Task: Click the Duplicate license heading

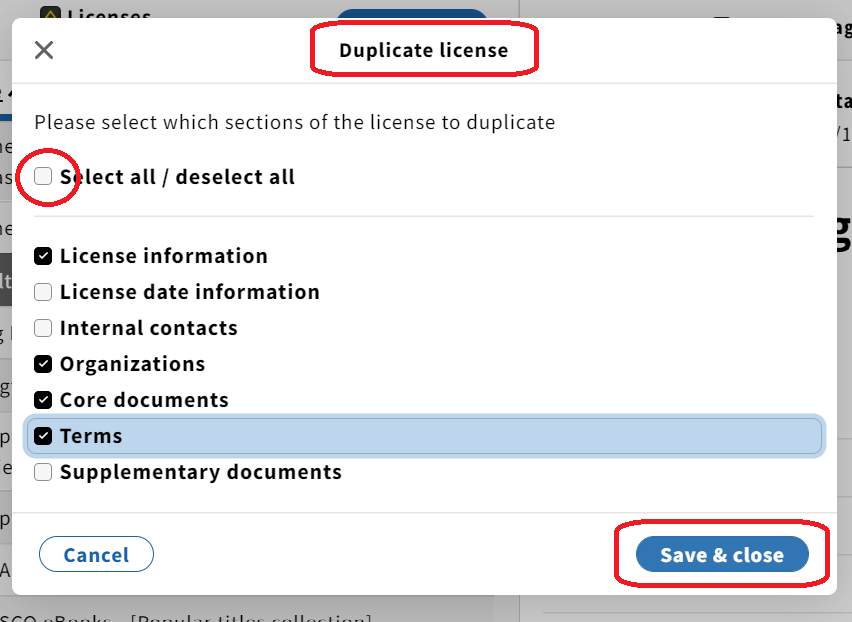Action: 423,50
